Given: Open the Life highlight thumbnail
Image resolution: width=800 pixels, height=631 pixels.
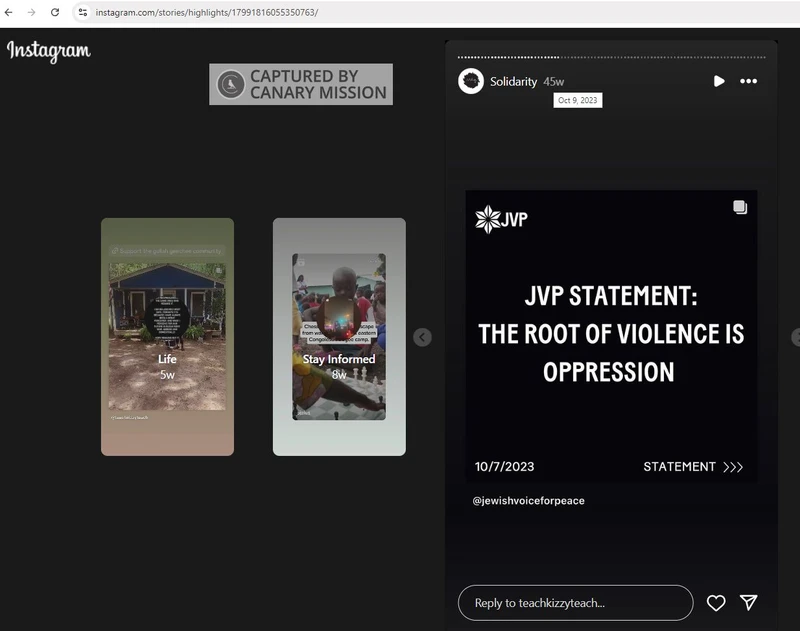Looking at the screenshot, I should point(167,337).
